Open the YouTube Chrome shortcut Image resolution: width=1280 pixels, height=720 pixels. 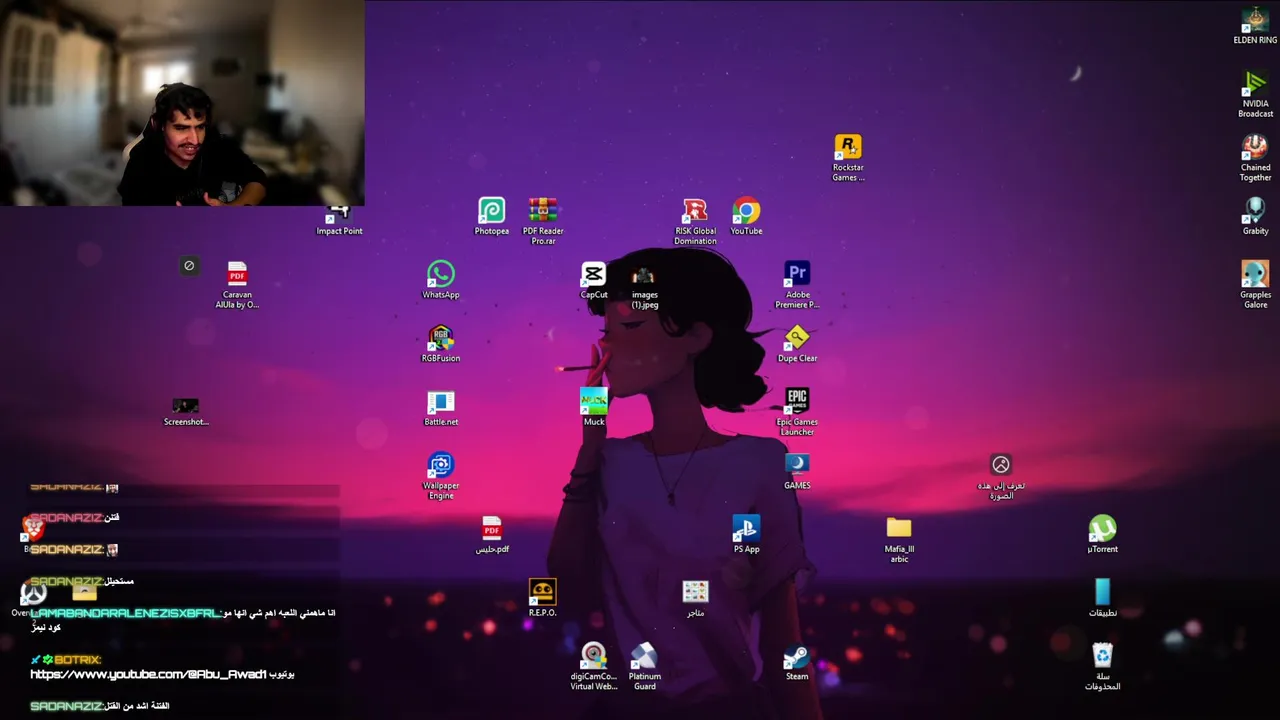[x=746, y=216]
